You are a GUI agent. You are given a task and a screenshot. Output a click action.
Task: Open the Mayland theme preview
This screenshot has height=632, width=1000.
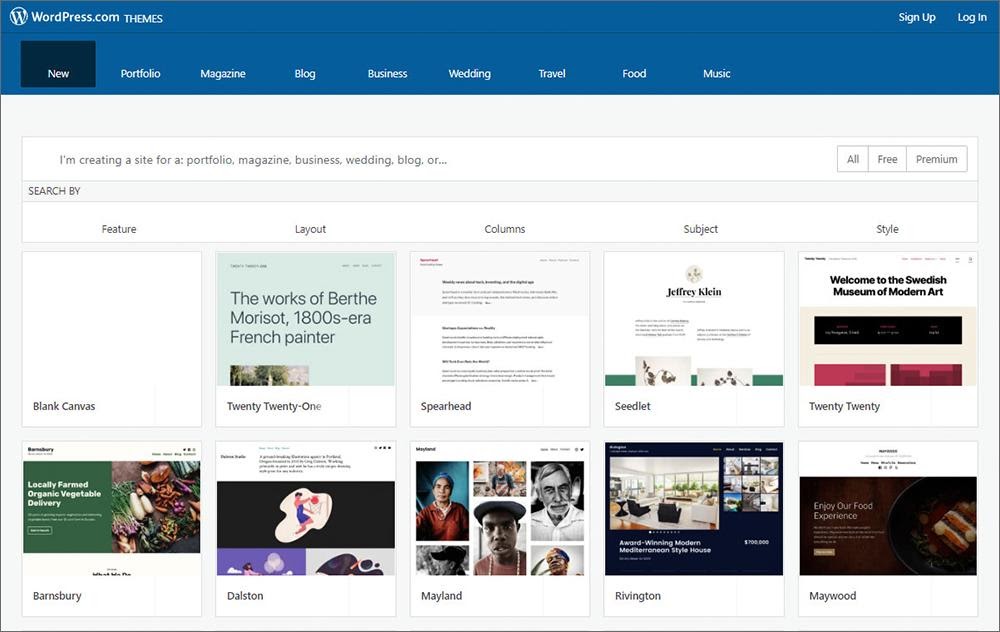click(x=500, y=509)
